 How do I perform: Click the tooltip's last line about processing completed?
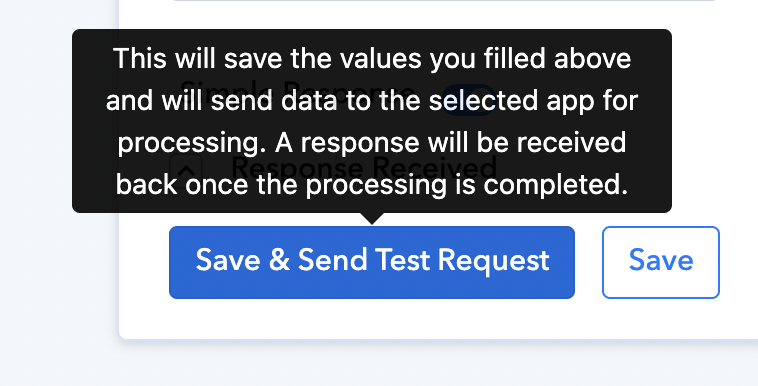[372, 185]
